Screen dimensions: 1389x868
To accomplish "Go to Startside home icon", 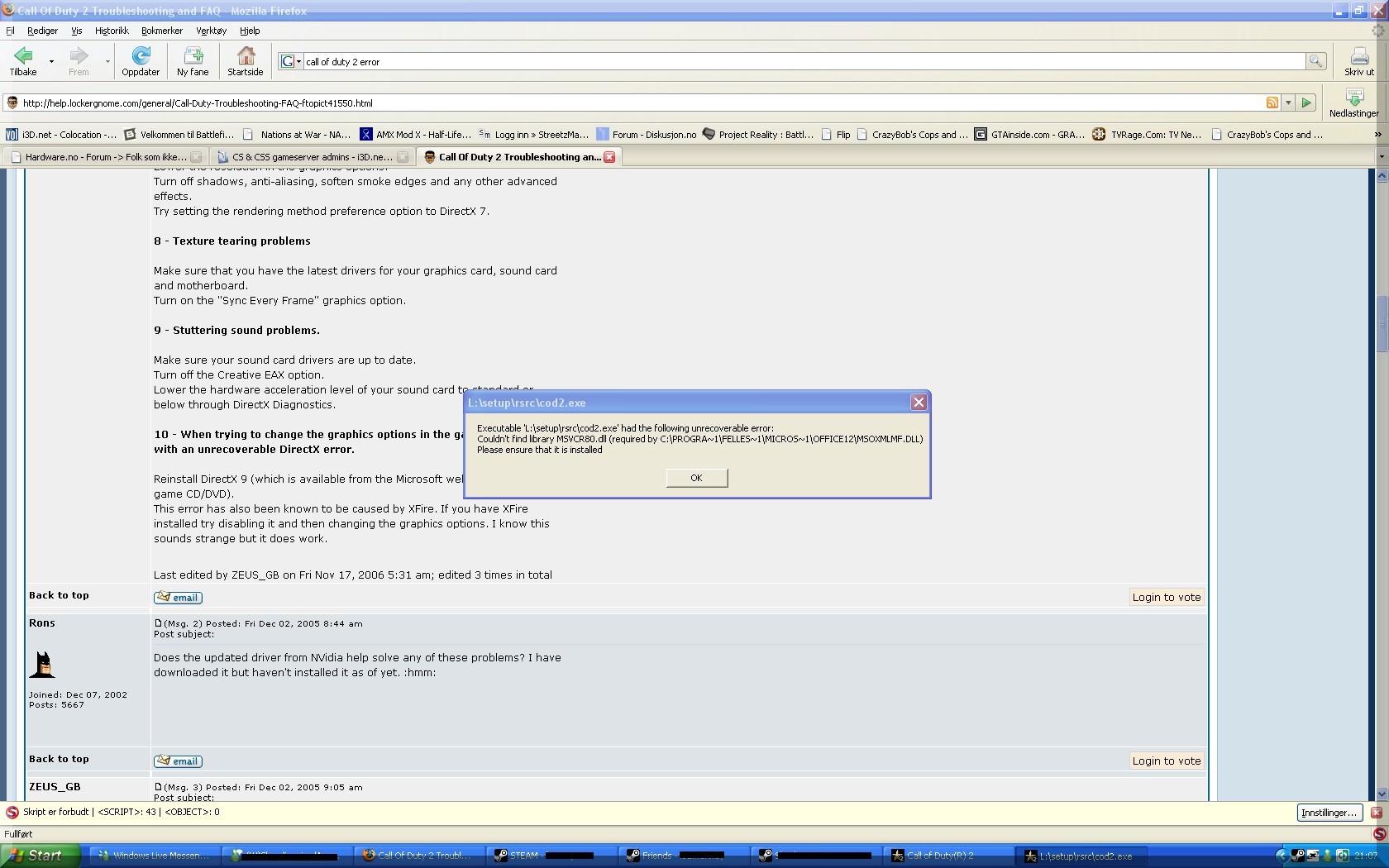I will tap(246, 61).
